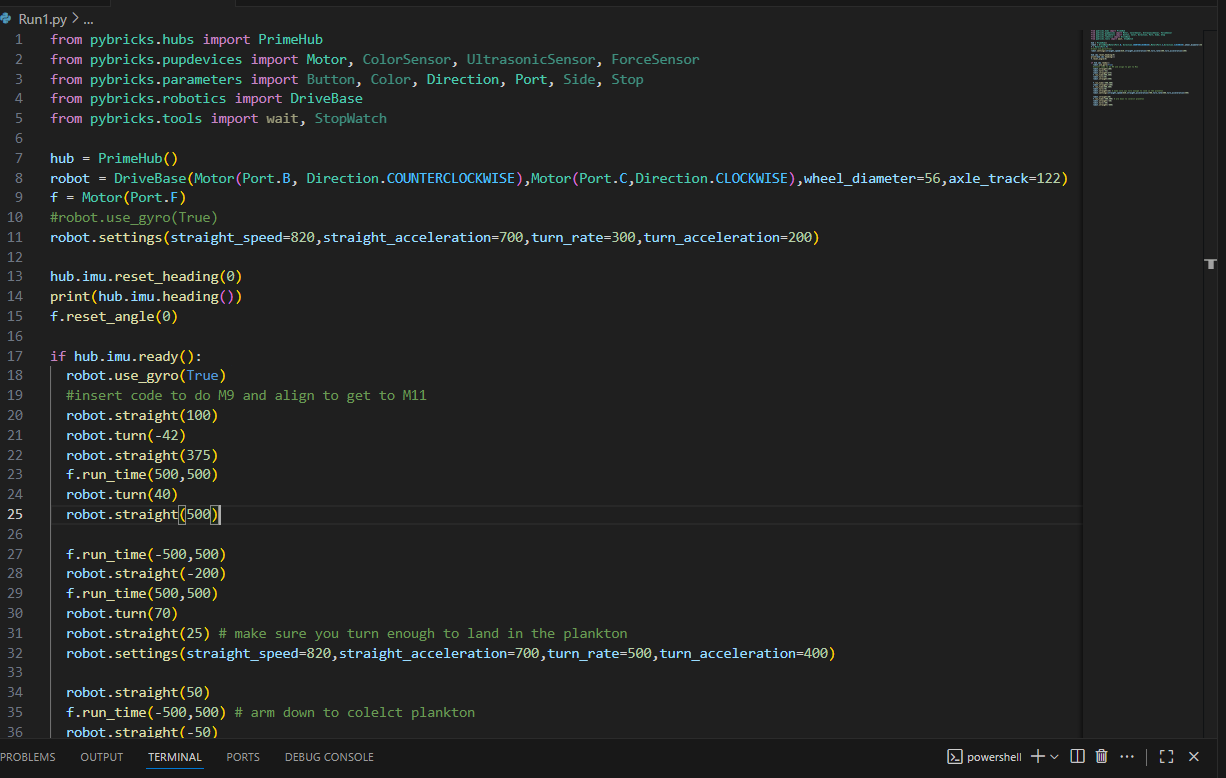The height and width of the screenshot is (778, 1226).
Task: Switch to the PROBLEMS tab
Action: click(x=28, y=757)
